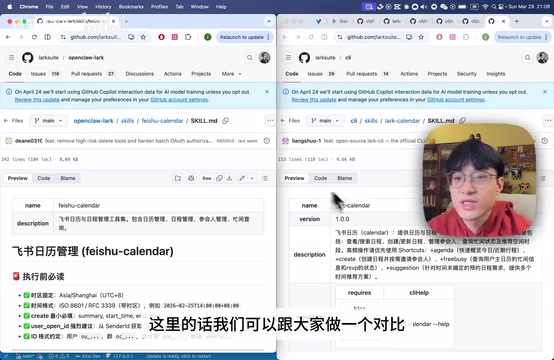Follow the skills breadcrumb in openclaw-lark window
Screen dimensions: 554x360
tap(128, 120)
